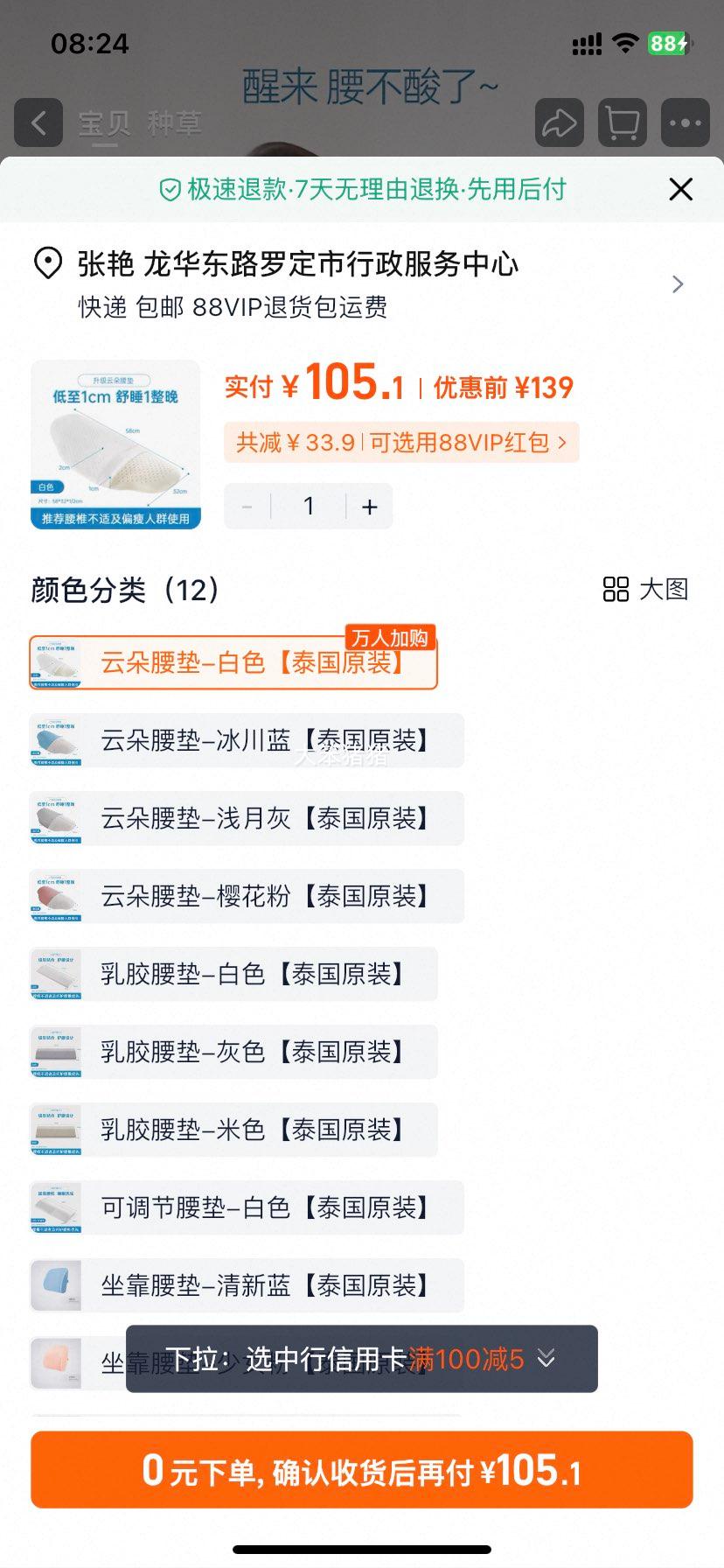Screen dimensions: 724x1568
Task: Open the shopping cart icon
Action: [622, 122]
